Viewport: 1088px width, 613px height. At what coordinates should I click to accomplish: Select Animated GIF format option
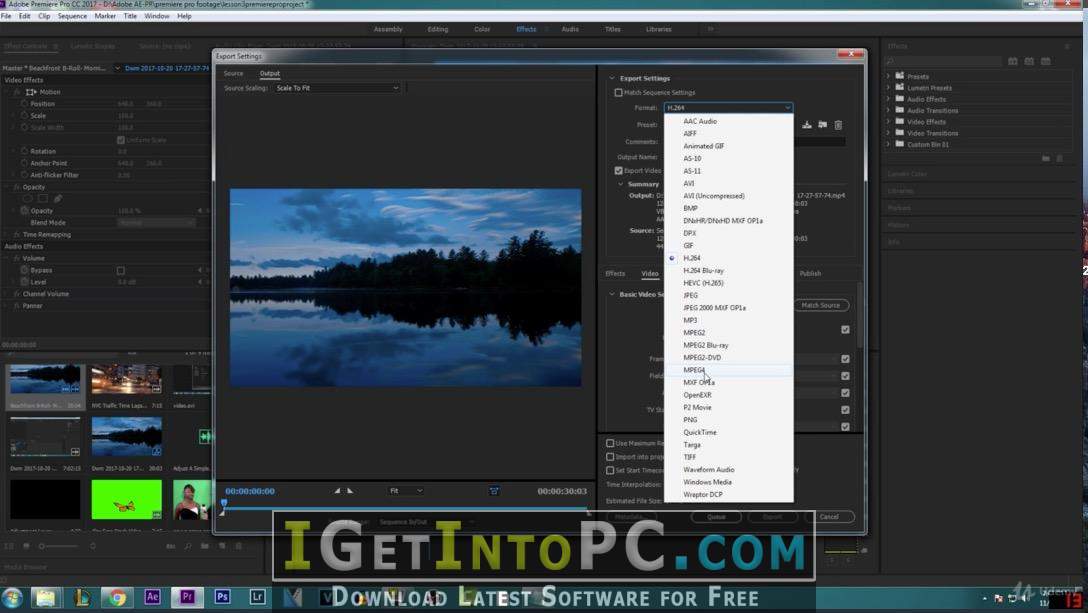click(729, 146)
